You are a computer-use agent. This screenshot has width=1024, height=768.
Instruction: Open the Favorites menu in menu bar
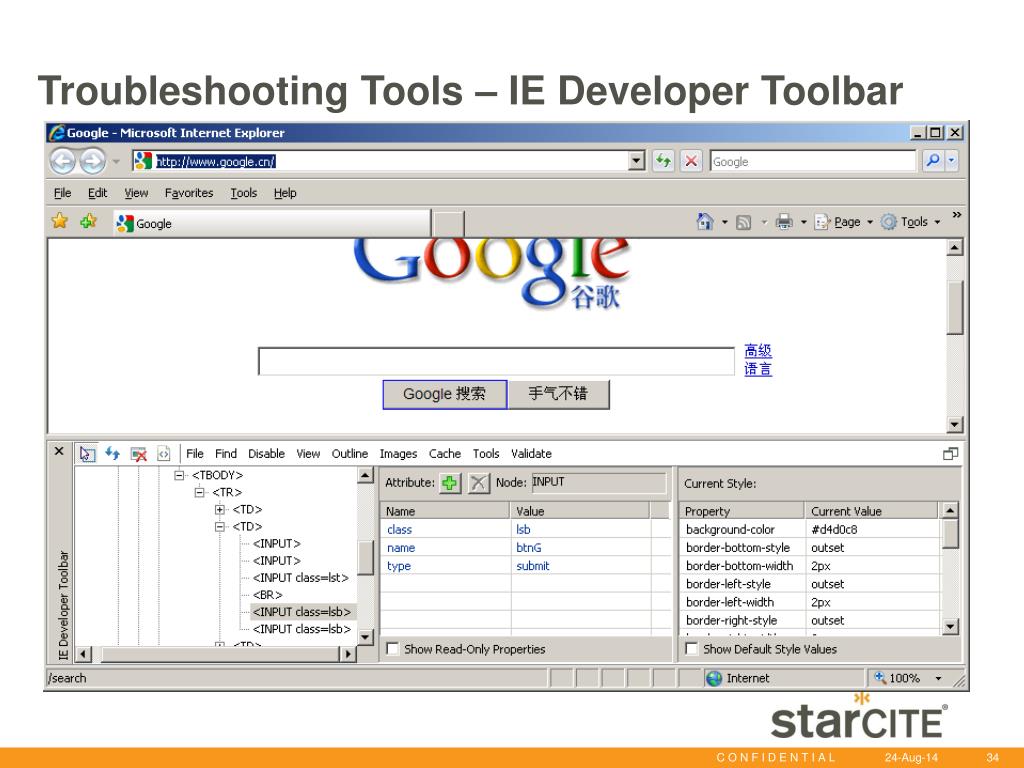click(x=188, y=193)
